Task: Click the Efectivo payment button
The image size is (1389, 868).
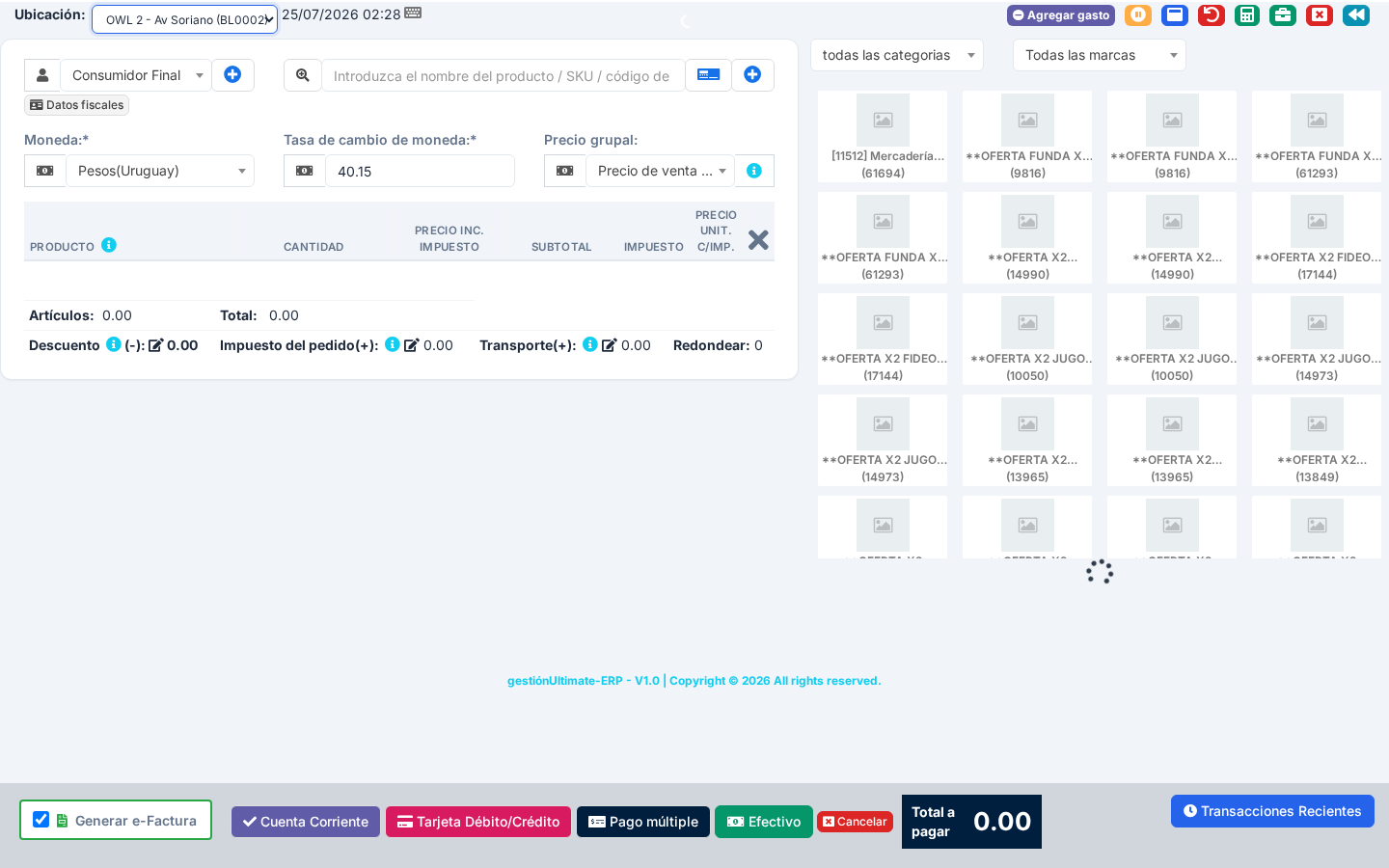Action: [764, 822]
